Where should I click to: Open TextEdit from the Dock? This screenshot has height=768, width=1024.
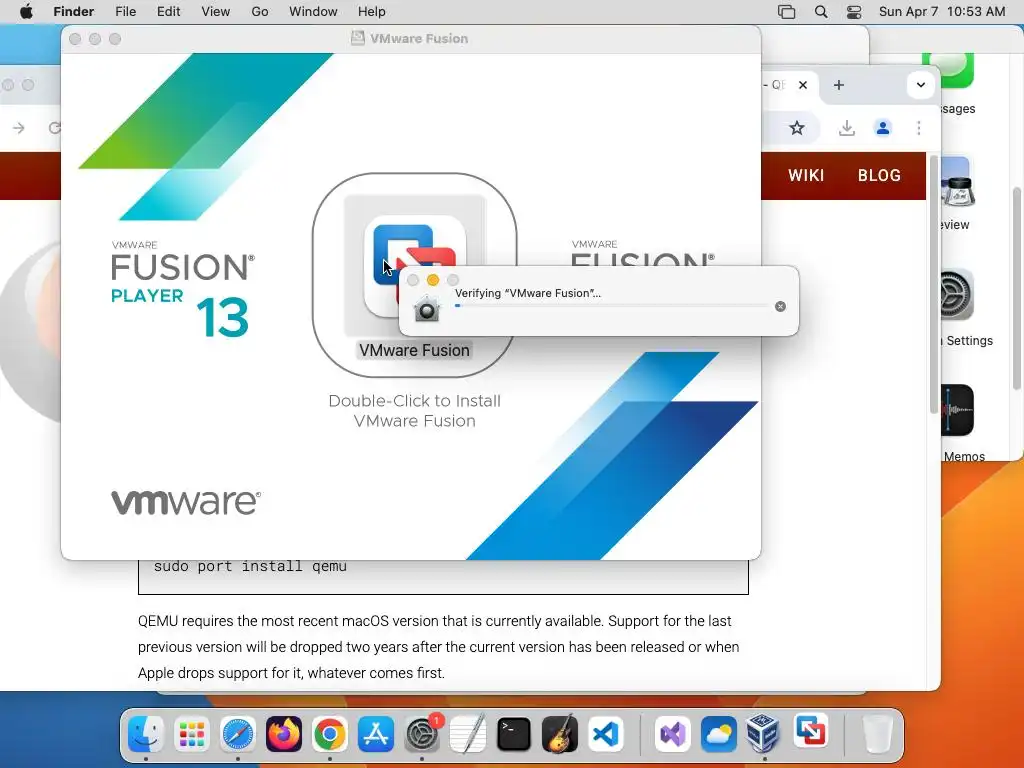(468, 733)
